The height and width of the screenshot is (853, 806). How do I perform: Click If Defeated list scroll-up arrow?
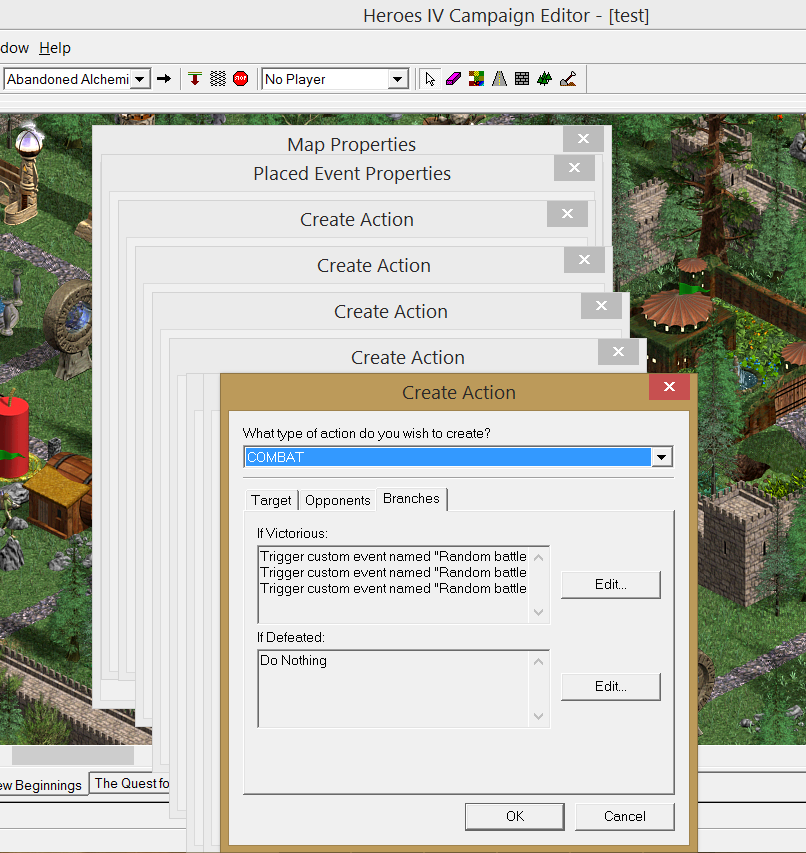click(538, 662)
